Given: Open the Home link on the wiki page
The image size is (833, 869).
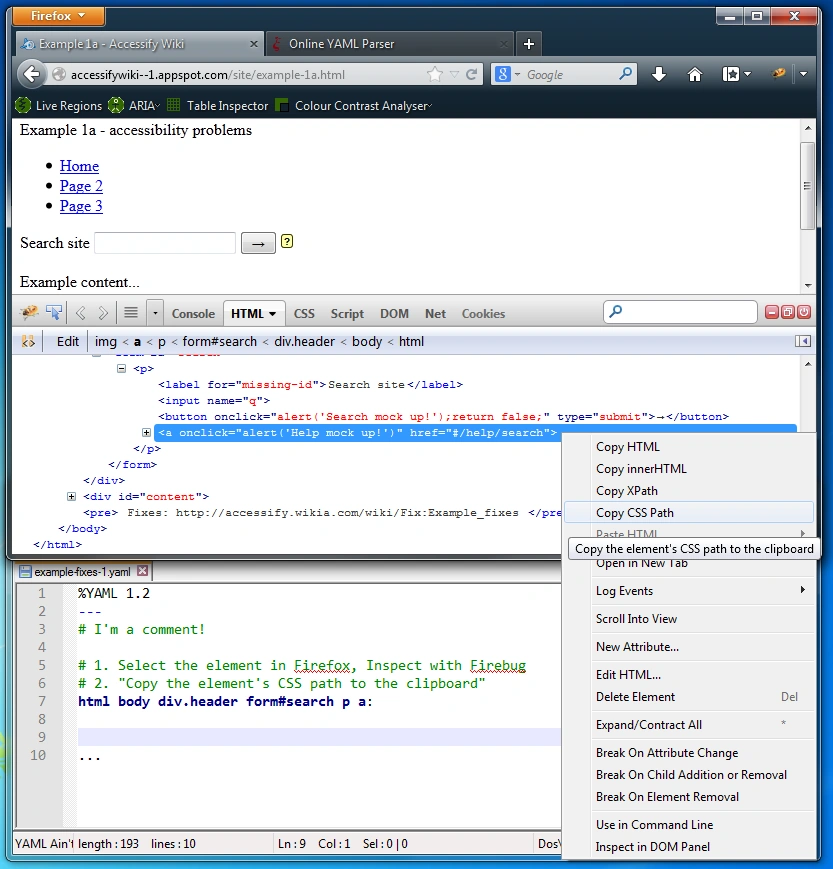Looking at the screenshot, I should (79, 166).
